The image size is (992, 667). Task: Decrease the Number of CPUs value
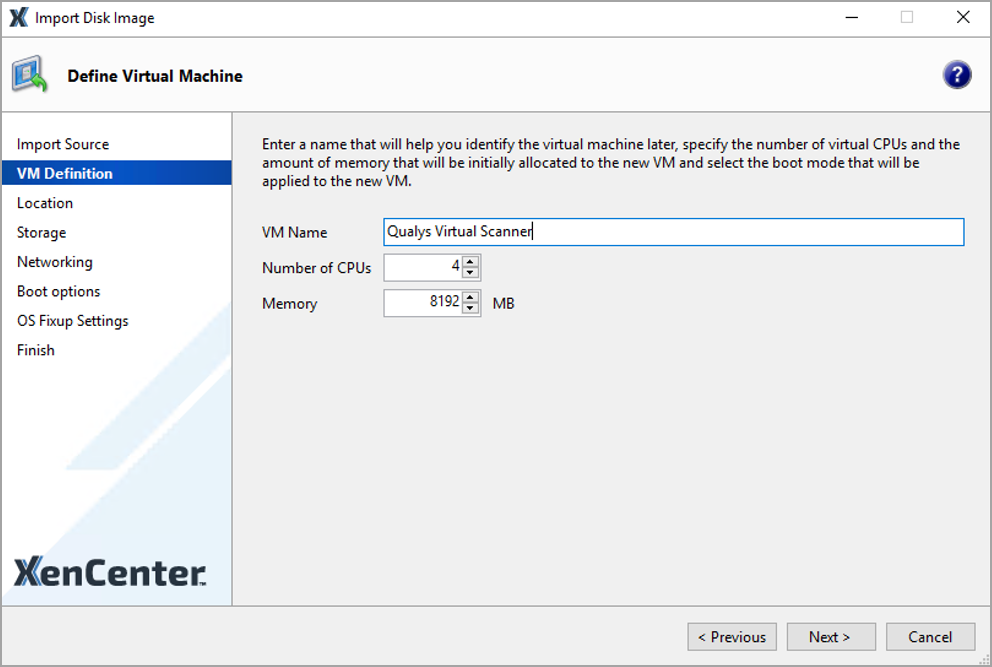470,273
